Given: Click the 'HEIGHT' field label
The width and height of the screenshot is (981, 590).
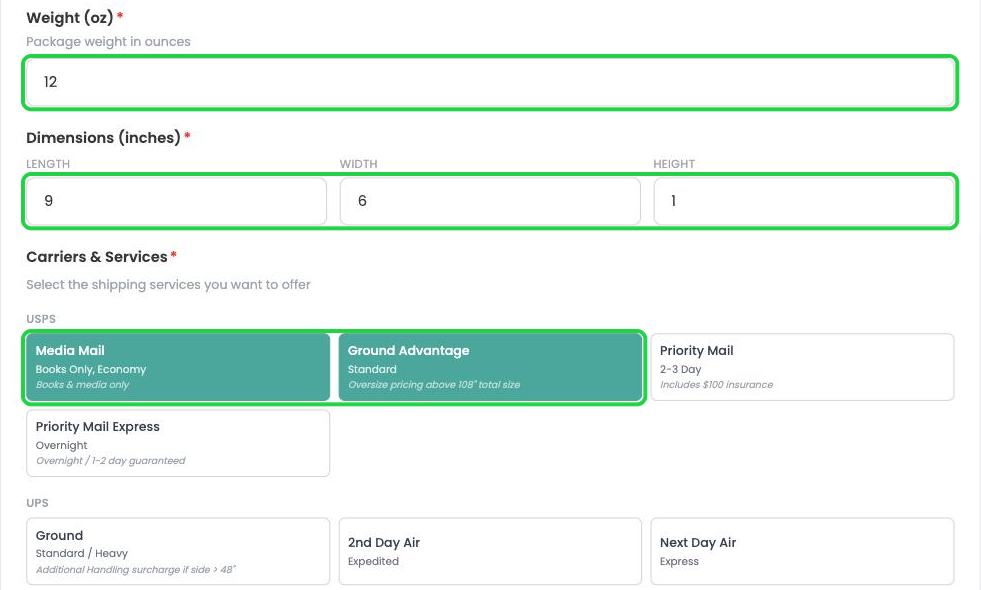Looking at the screenshot, I should pos(674,164).
